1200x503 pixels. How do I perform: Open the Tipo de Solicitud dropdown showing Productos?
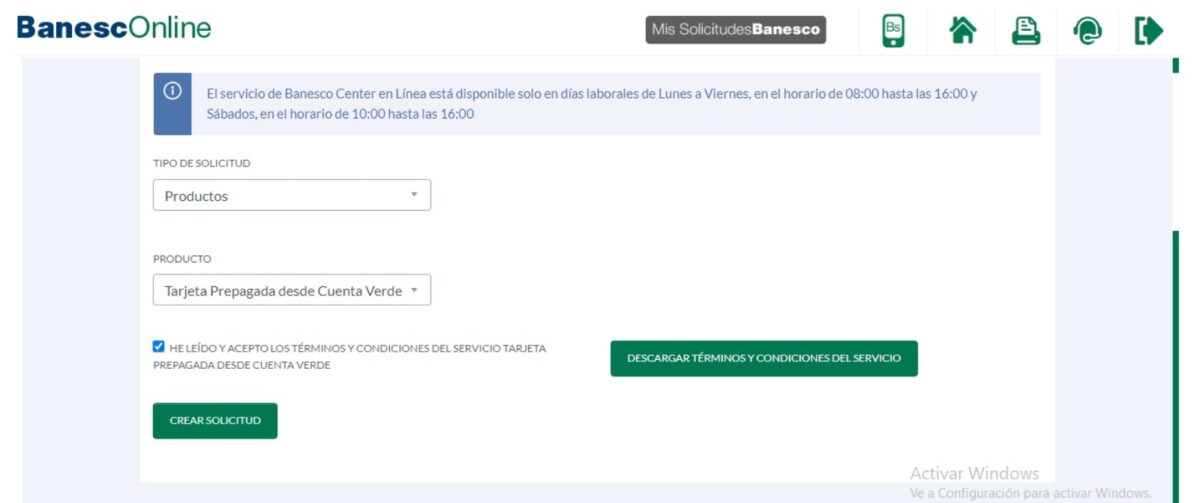[292, 195]
